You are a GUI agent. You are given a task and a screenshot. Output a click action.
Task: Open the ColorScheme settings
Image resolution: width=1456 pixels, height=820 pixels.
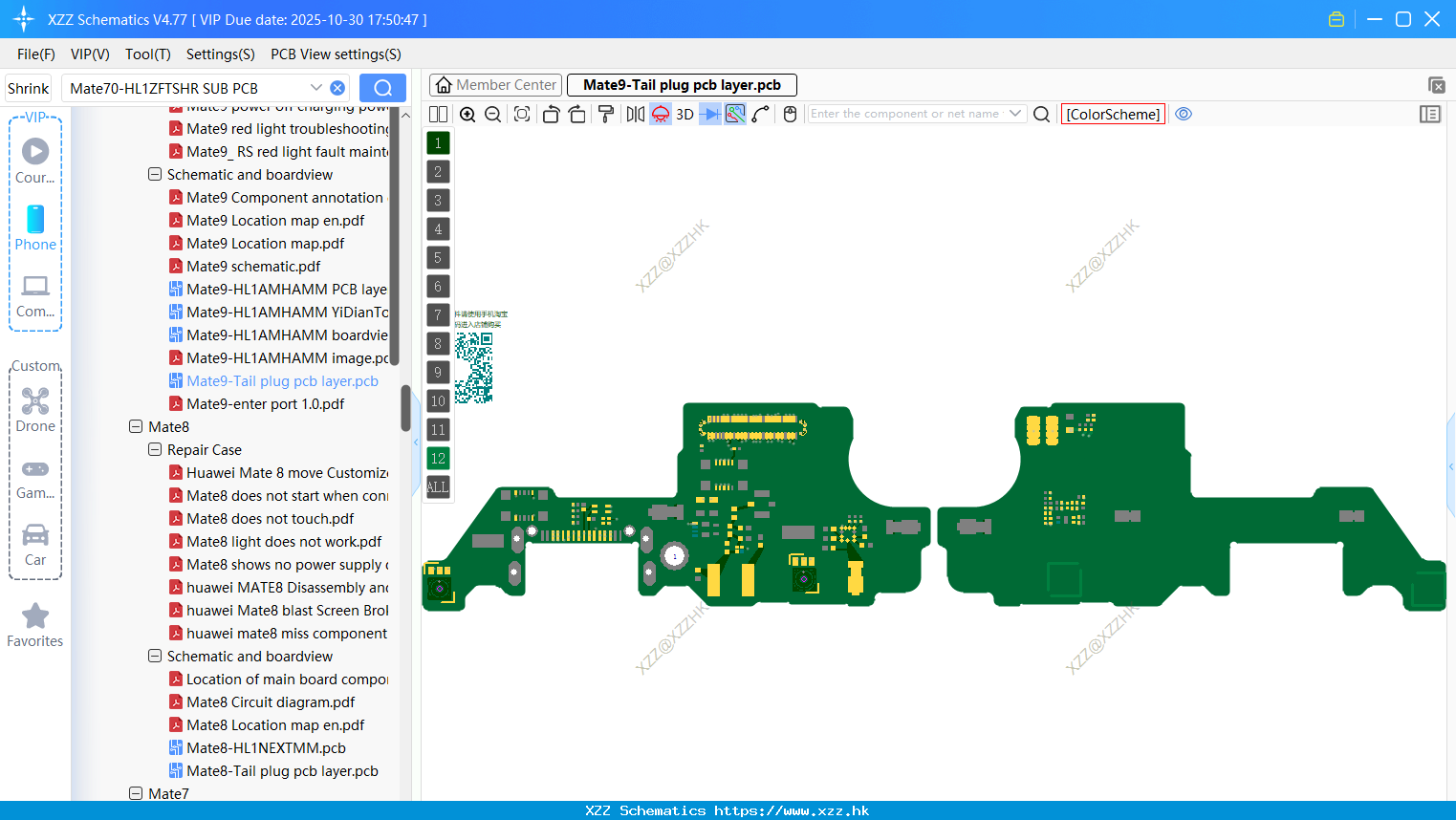coord(1113,115)
